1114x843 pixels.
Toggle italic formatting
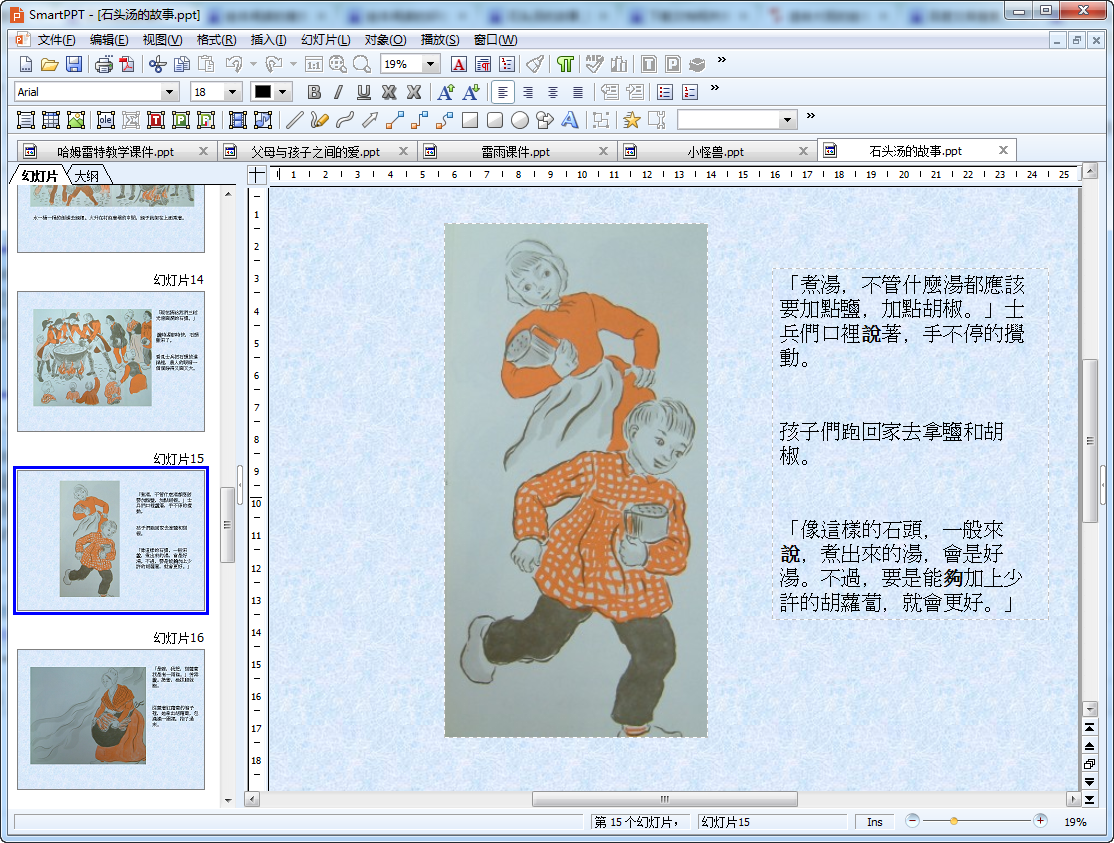click(339, 92)
